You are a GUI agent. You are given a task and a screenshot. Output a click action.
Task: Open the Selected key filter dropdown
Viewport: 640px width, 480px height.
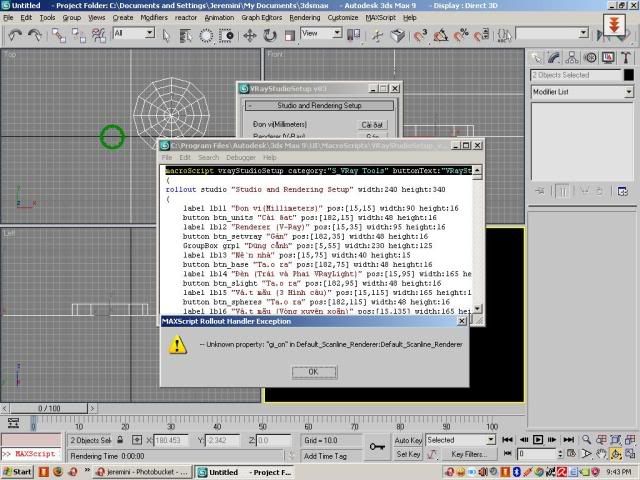(x=491, y=440)
